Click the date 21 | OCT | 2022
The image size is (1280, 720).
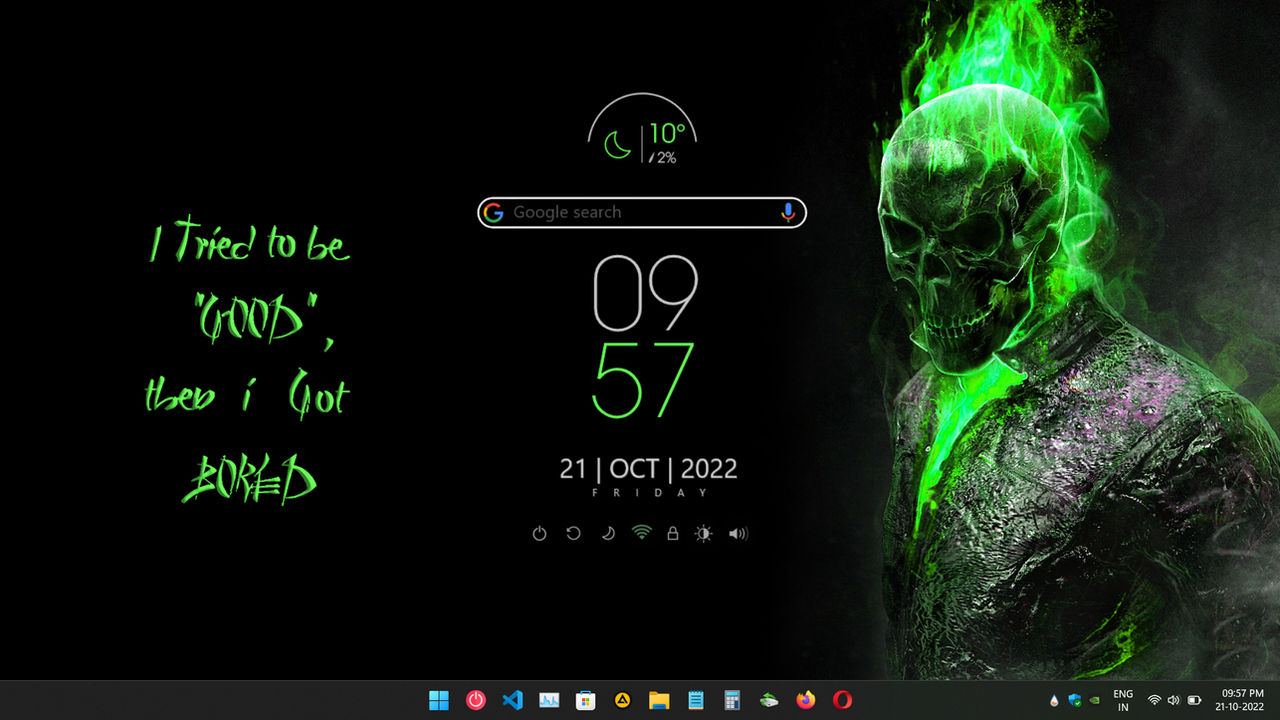tap(648, 469)
